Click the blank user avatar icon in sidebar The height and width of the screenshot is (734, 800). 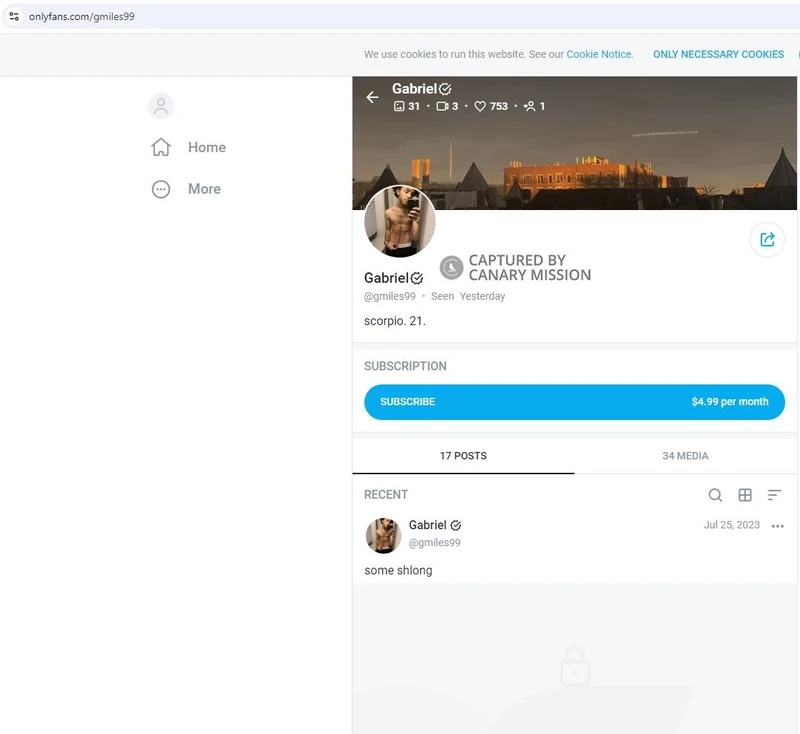161,106
